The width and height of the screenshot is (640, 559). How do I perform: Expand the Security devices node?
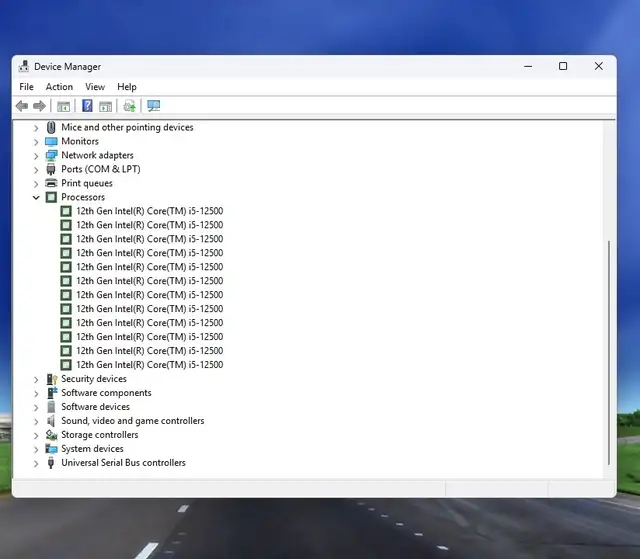tap(36, 380)
